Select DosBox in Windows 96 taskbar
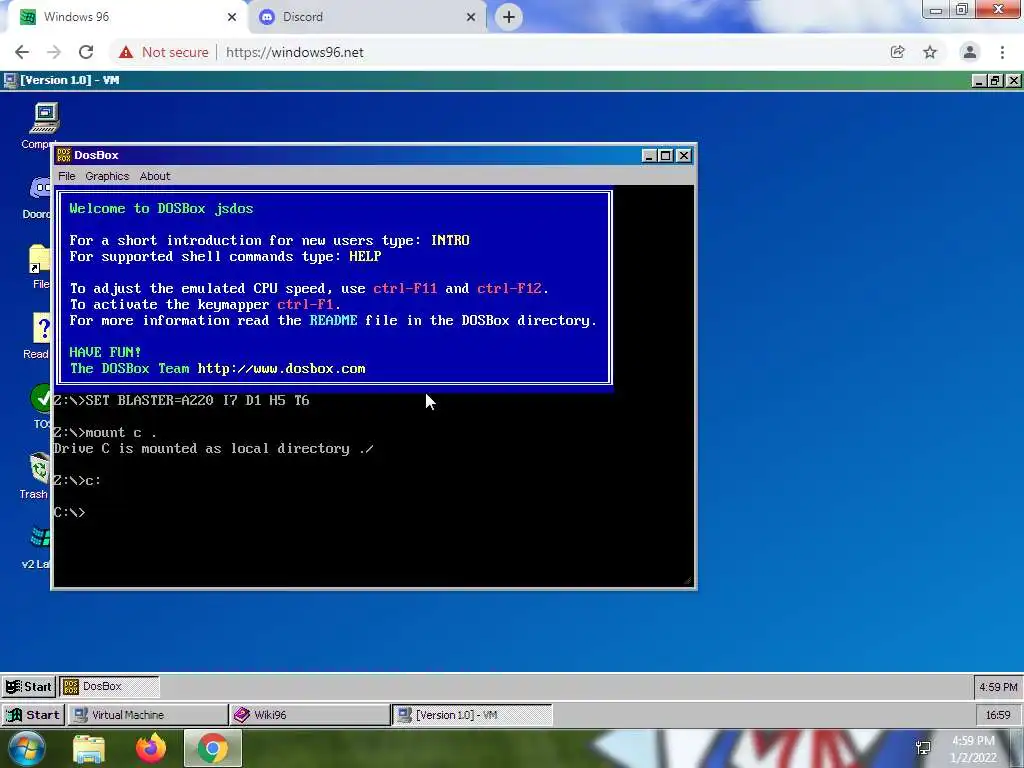 (109, 686)
